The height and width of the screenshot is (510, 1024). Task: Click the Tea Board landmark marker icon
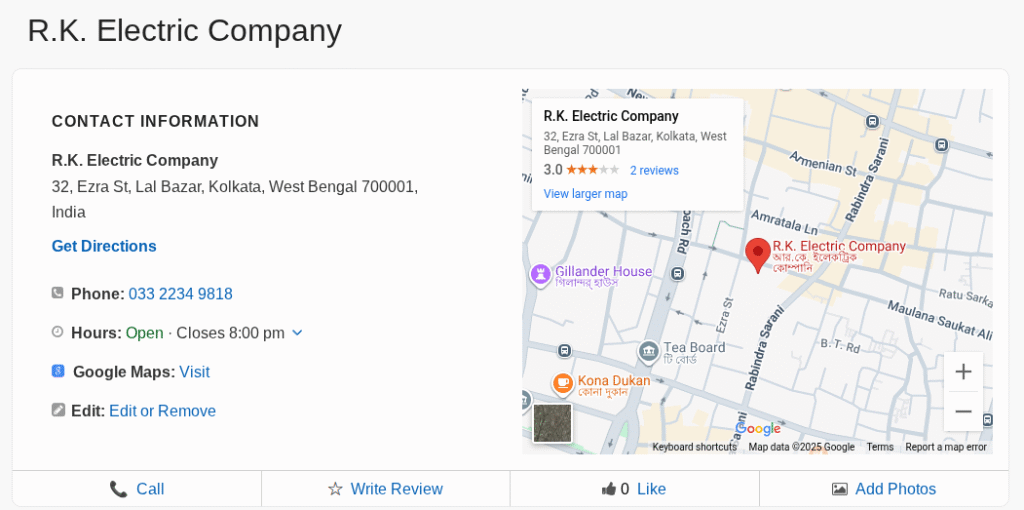tap(648, 351)
